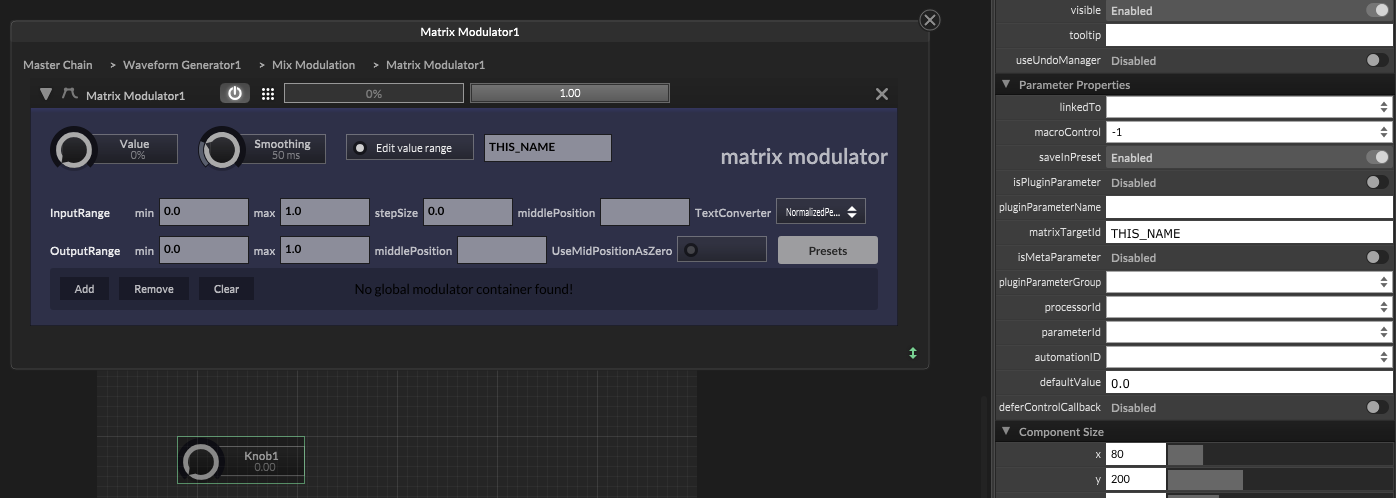Click the Presets button
The width and height of the screenshot is (1396, 498).
point(828,250)
